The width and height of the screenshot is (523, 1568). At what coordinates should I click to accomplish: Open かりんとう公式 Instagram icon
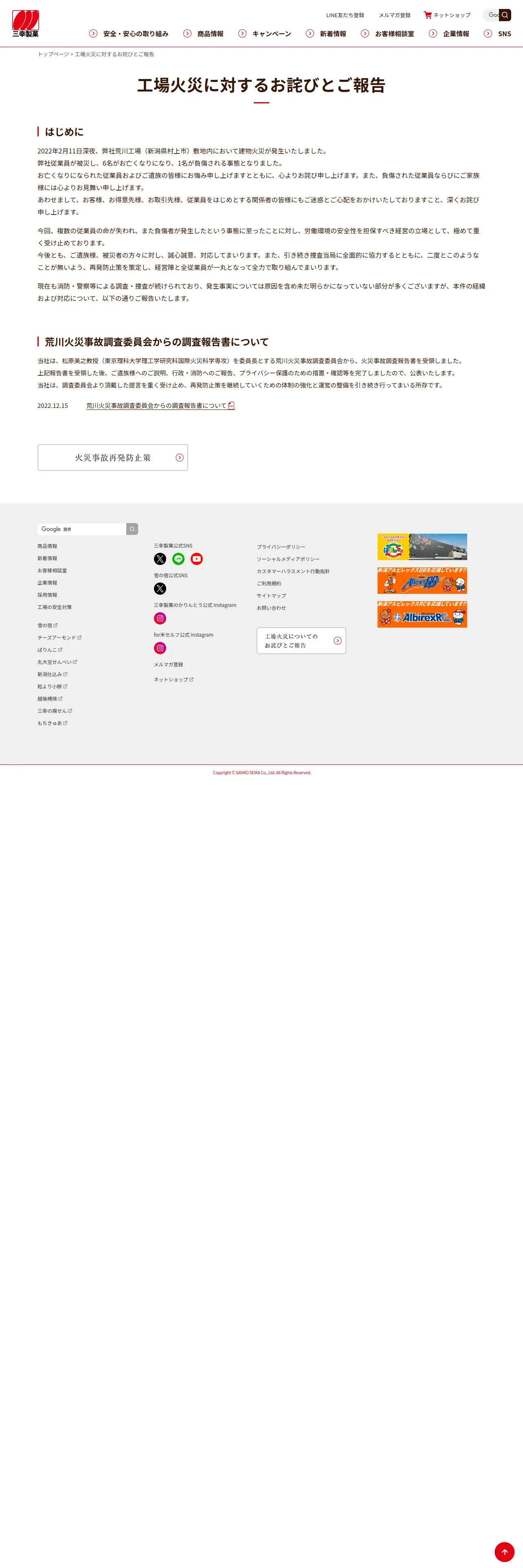[160, 618]
